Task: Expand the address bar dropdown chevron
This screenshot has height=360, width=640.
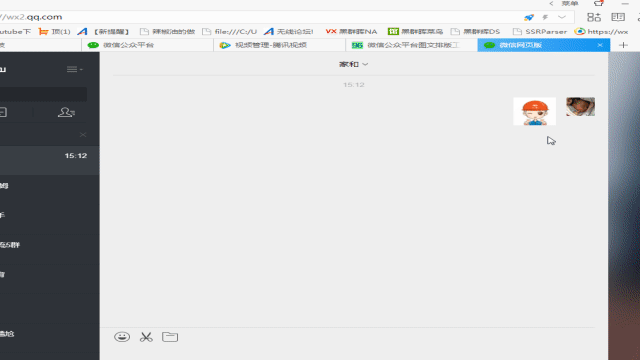Action: pyautogui.click(x=562, y=17)
